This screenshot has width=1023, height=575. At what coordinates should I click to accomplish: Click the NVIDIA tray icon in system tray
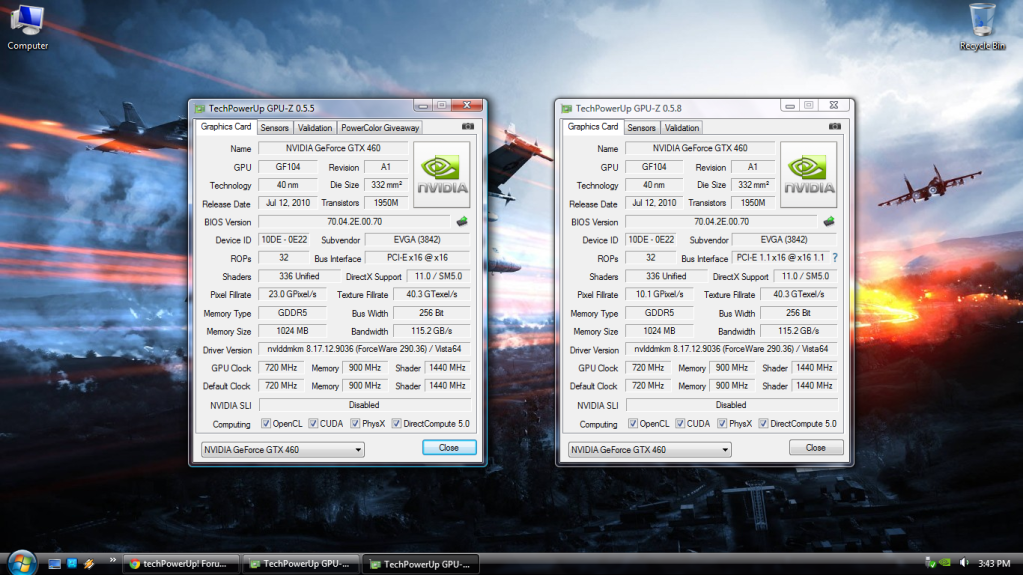(945, 563)
